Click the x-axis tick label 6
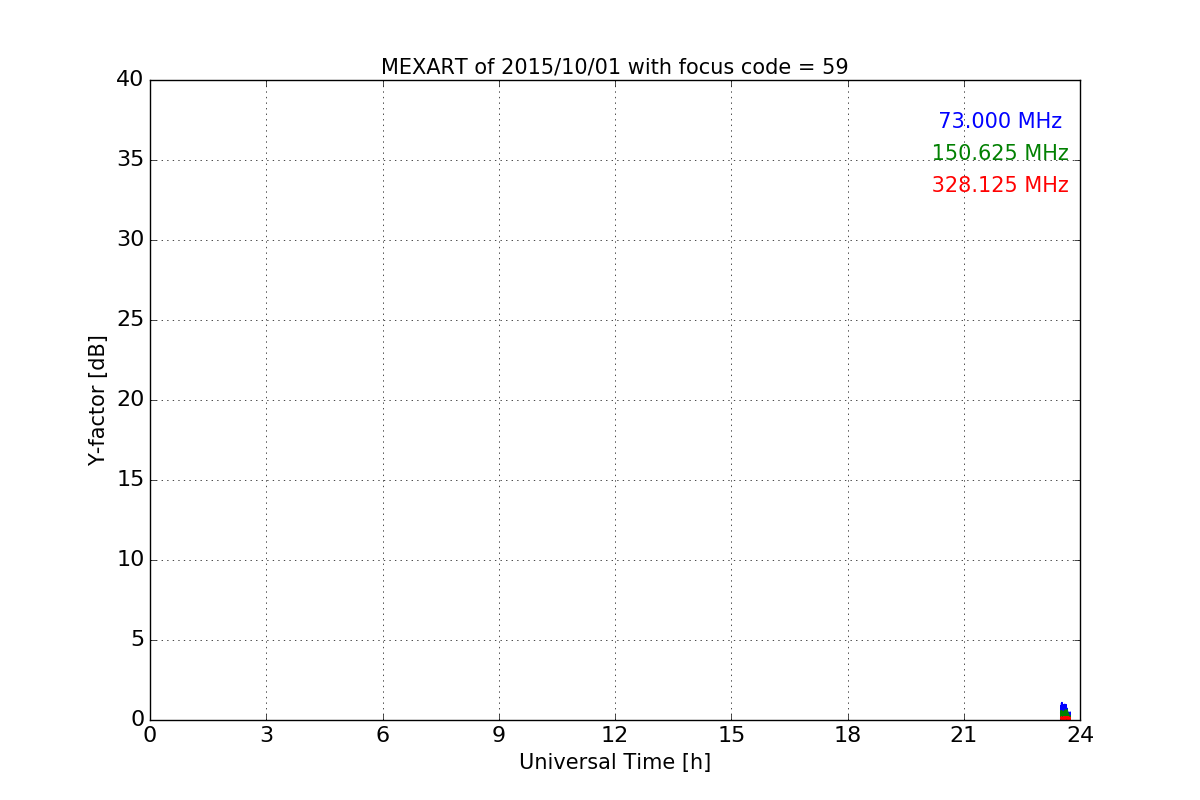Image resolution: width=1200 pixels, height=800 pixels. coord(382,735)
